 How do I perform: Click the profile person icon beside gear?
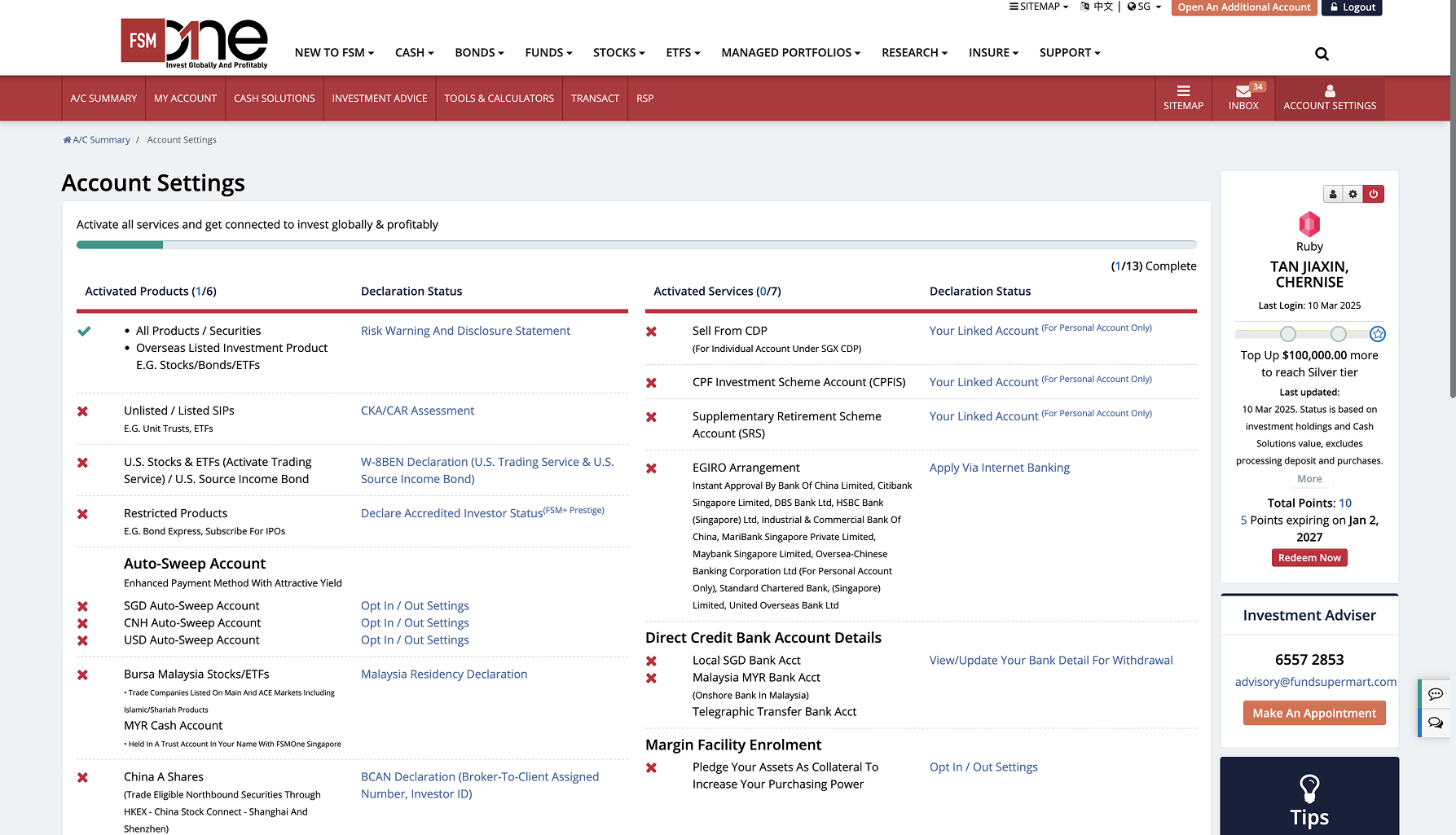pos(1333,194)
